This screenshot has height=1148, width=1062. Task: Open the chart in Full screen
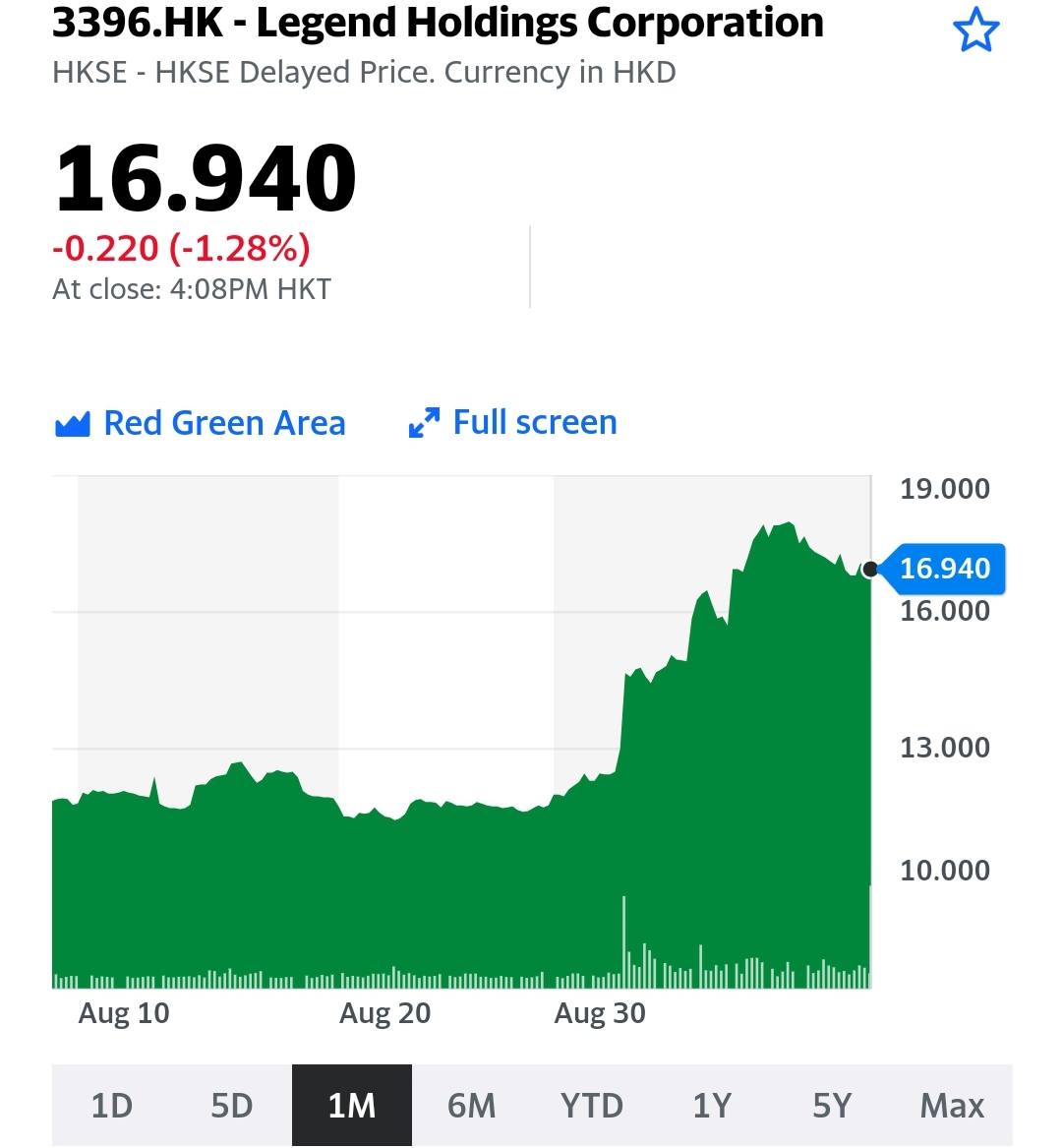512,422
